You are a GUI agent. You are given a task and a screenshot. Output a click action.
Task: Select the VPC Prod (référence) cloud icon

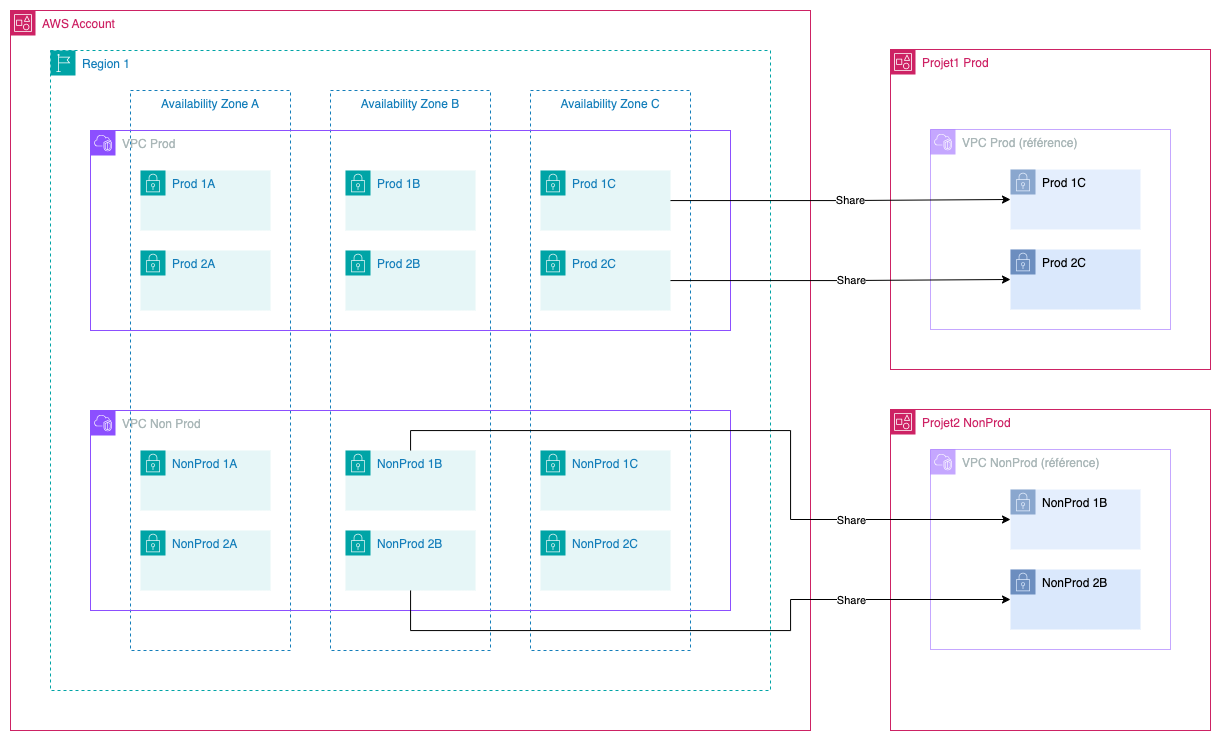point(943,142)
